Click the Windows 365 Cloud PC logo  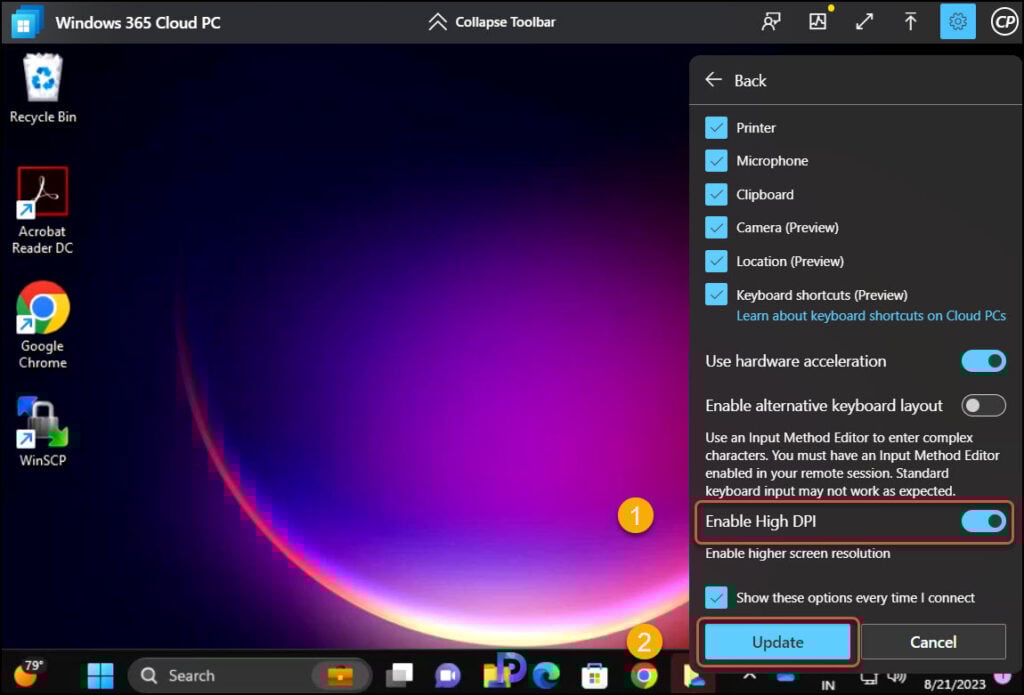point(27,22)
